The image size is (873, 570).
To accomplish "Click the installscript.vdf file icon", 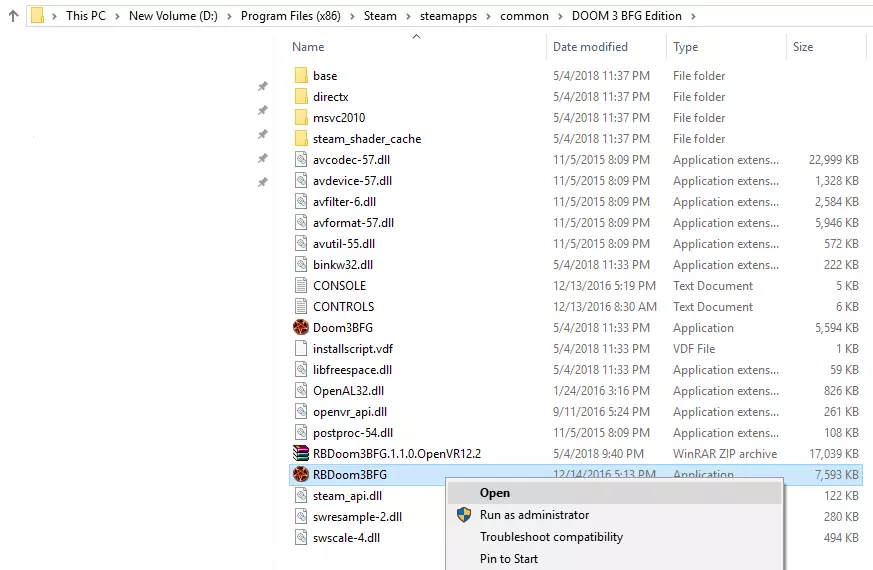I will click(x=301, y=348).
